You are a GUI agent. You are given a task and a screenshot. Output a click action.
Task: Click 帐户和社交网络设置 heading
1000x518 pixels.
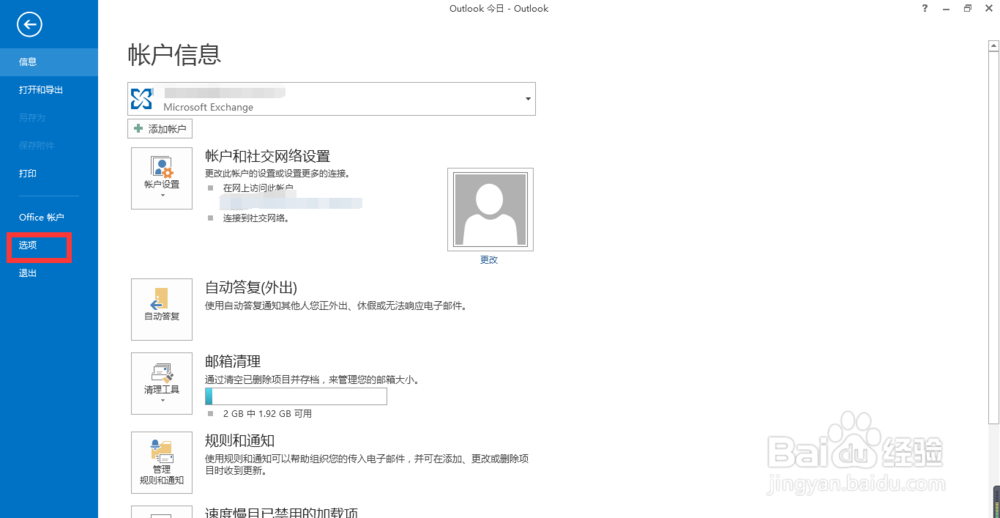coord(268,157)
